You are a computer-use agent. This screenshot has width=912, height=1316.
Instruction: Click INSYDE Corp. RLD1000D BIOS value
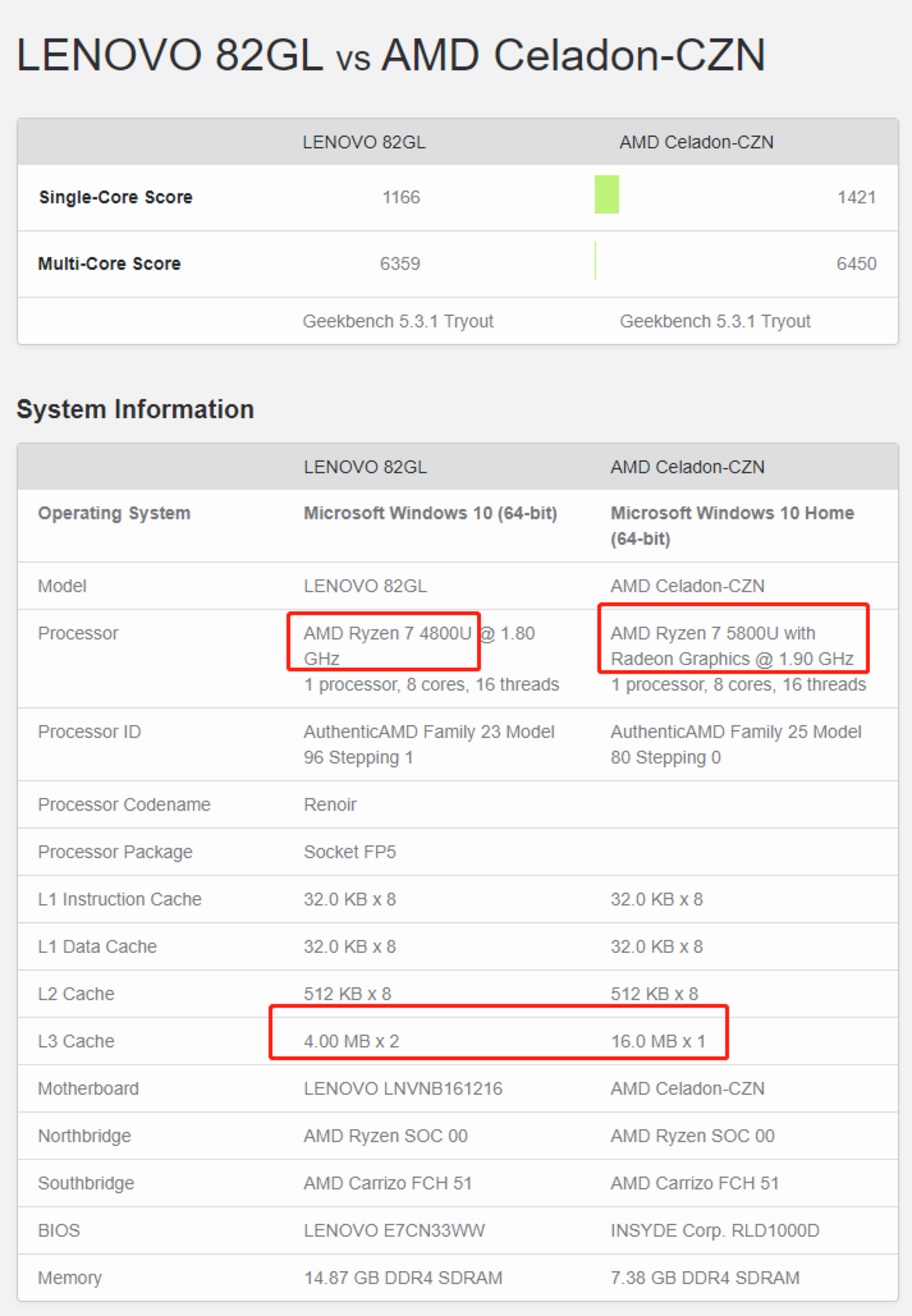point(715,1231)
